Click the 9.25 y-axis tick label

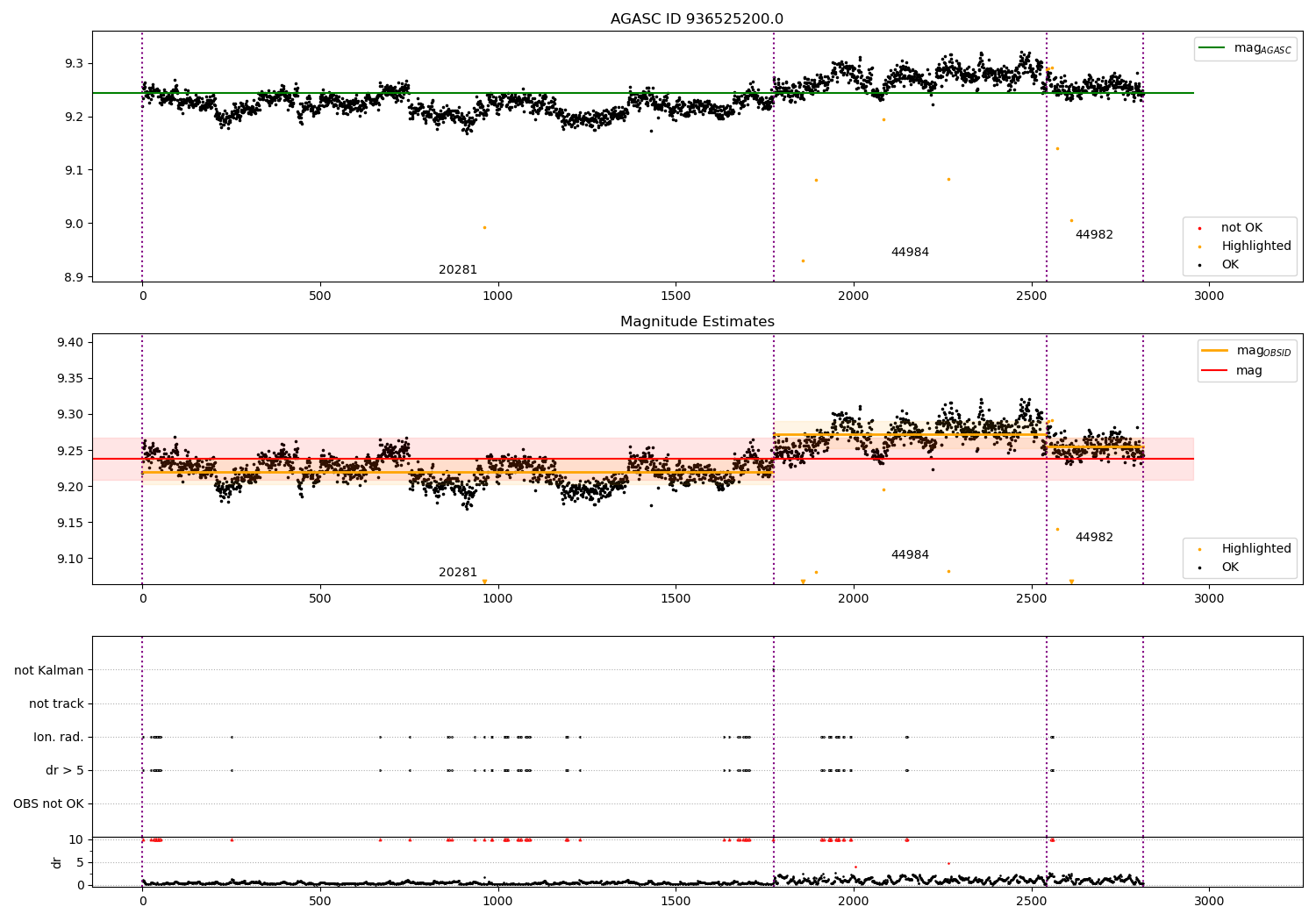coord(70,451)
